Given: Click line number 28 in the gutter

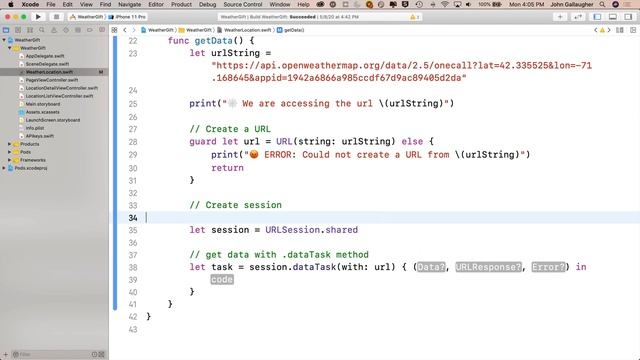Looking at the screenshot, I should 133,142.
